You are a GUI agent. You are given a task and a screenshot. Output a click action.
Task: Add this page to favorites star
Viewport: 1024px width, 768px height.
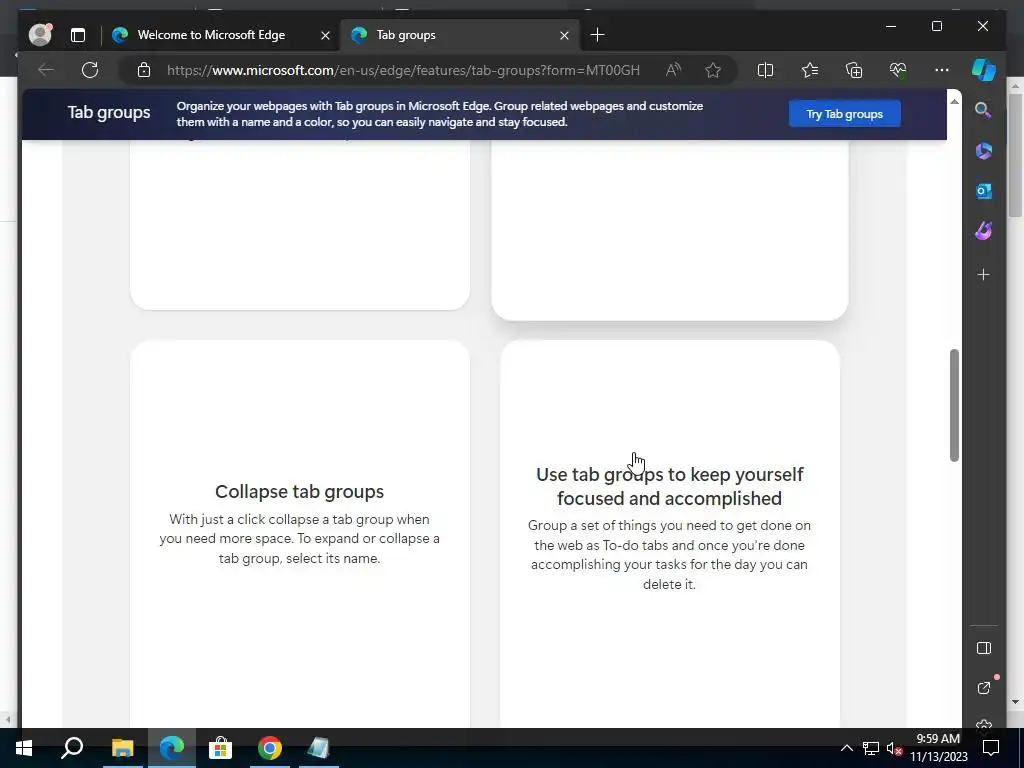(x=712, y=70)
